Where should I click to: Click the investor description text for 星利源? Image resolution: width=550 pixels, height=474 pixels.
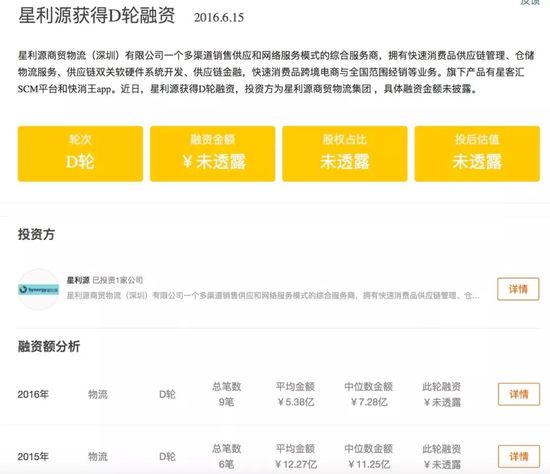click(x=273, y=295)
